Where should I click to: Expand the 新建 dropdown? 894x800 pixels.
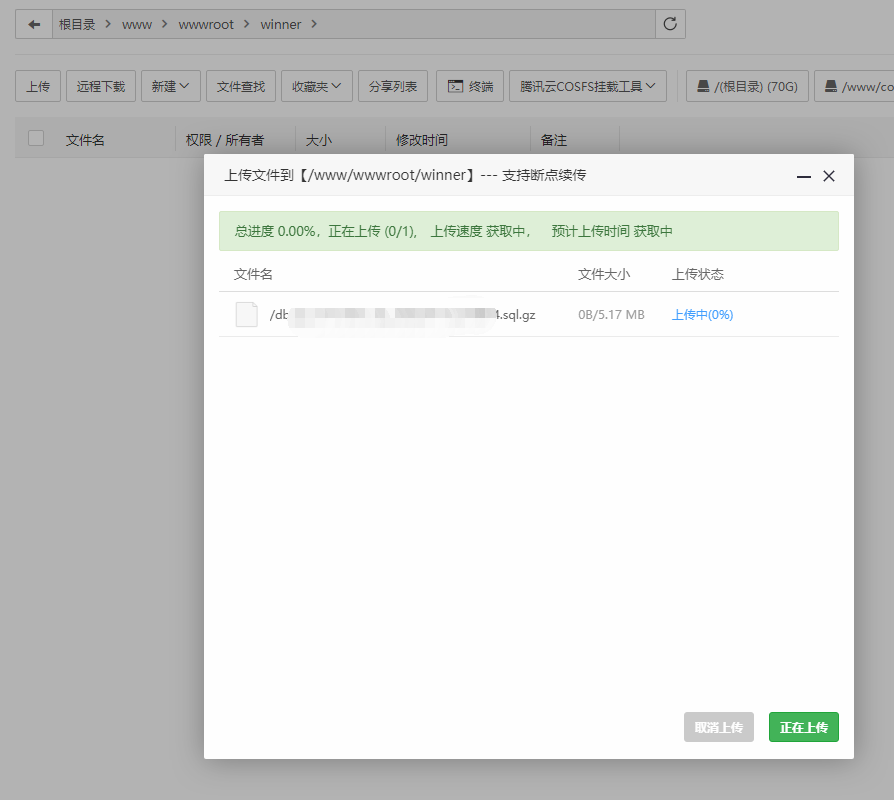(170, 87)
